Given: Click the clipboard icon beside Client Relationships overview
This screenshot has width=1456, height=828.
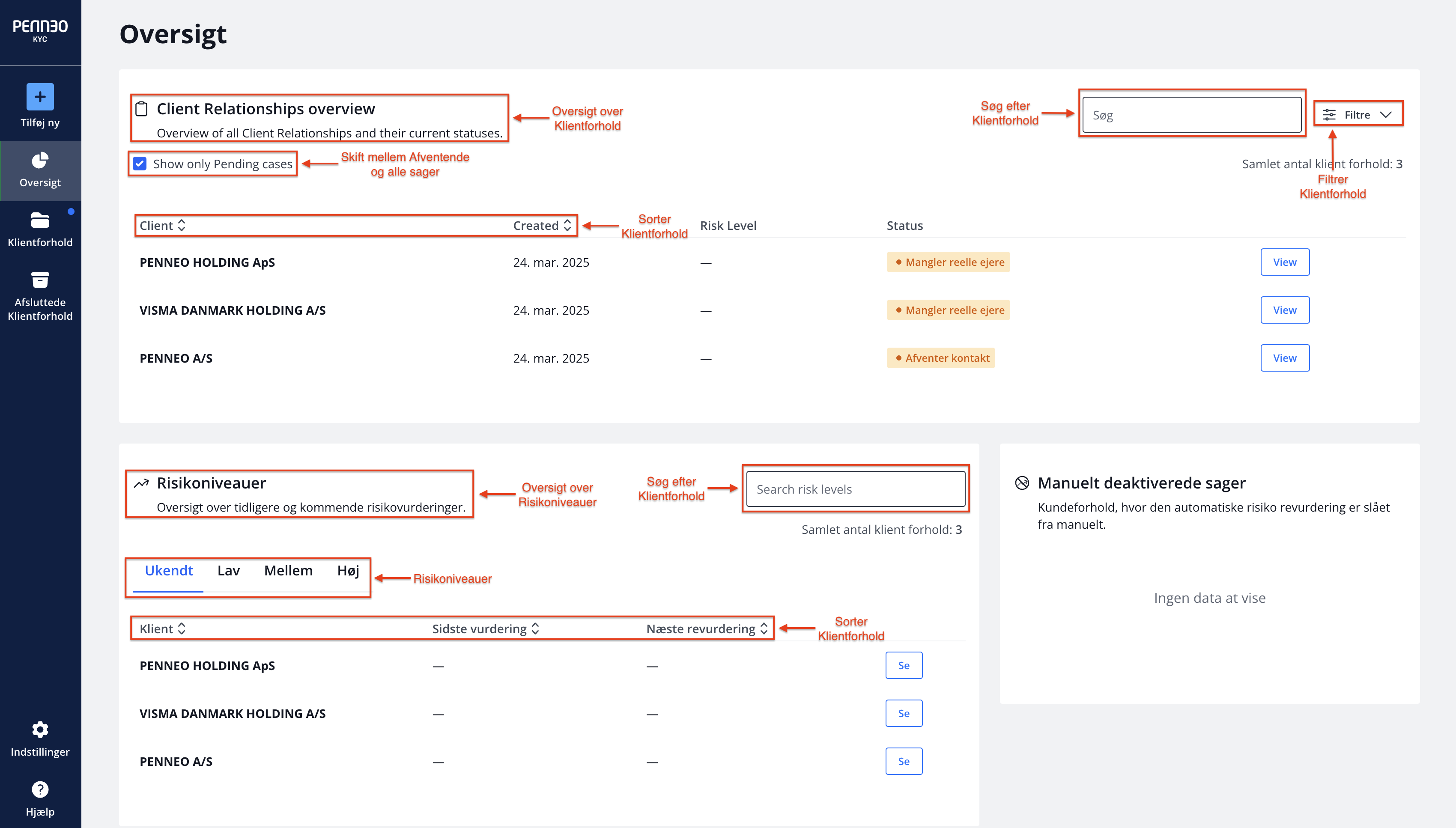Looking at the screenshot, I should pos(142,109).
